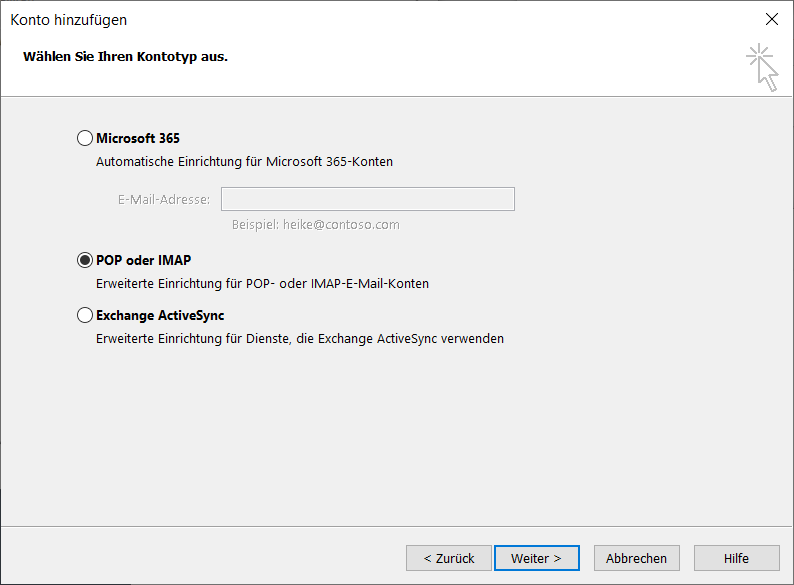The height and width of the screenshot is (585, 794).
Task: Click the text 'Automatische Einrichtung für Microsoft 365-Konten'
Action: (x=245, y=162)
